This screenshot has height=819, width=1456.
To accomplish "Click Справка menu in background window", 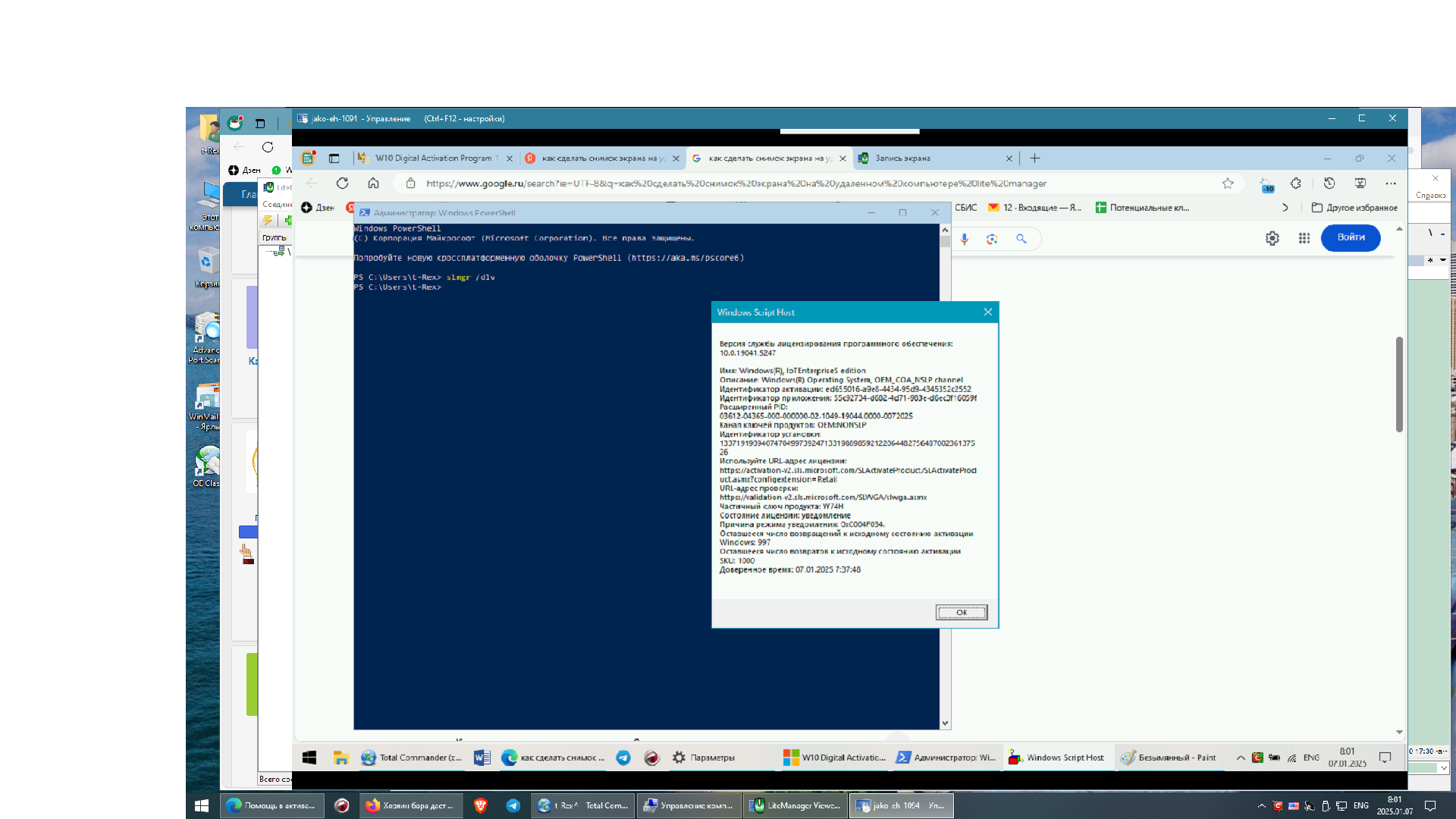I will click(x=1430, y=196).
